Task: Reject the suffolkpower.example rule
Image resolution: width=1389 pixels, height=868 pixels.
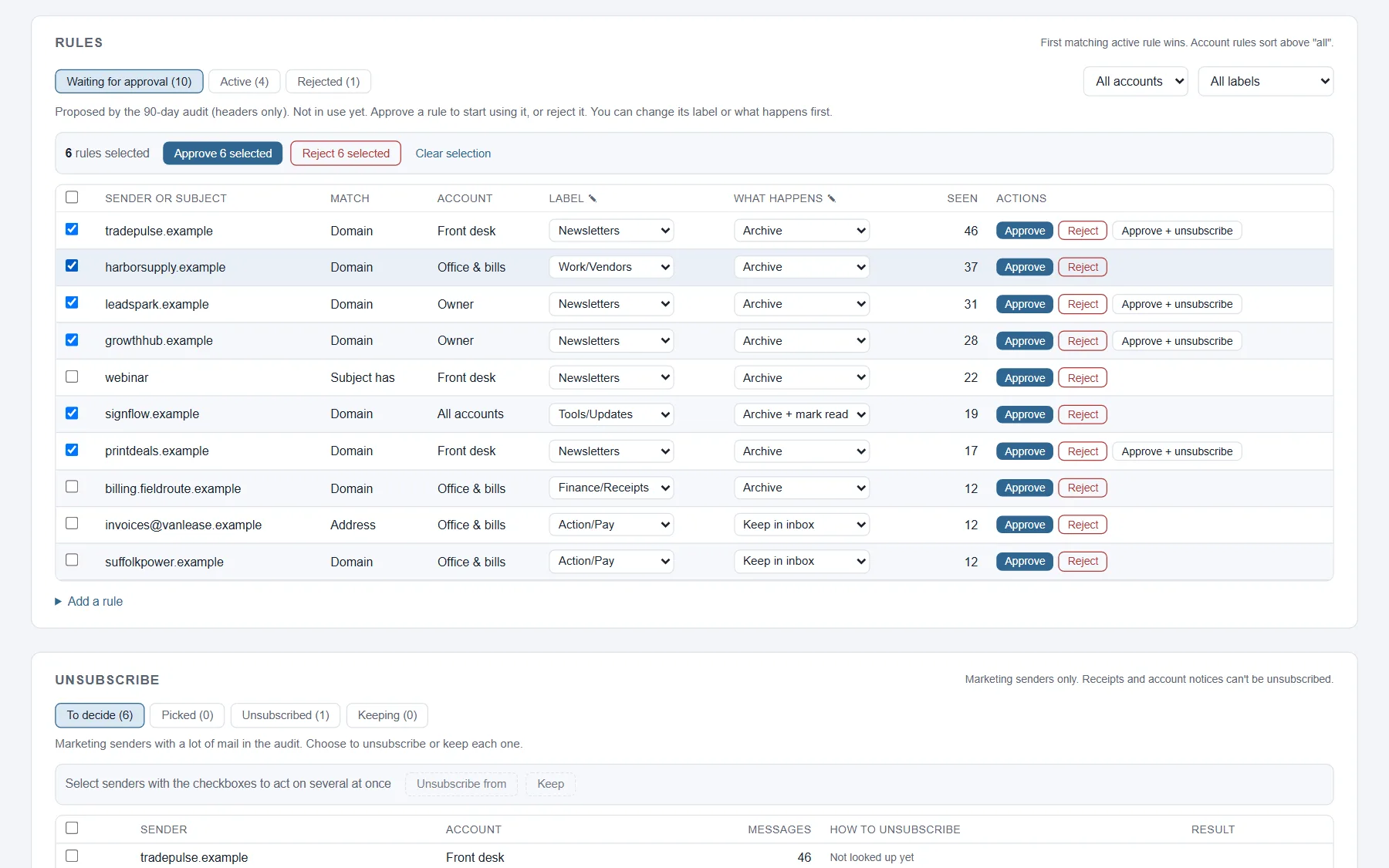Action: (1083, 561)
